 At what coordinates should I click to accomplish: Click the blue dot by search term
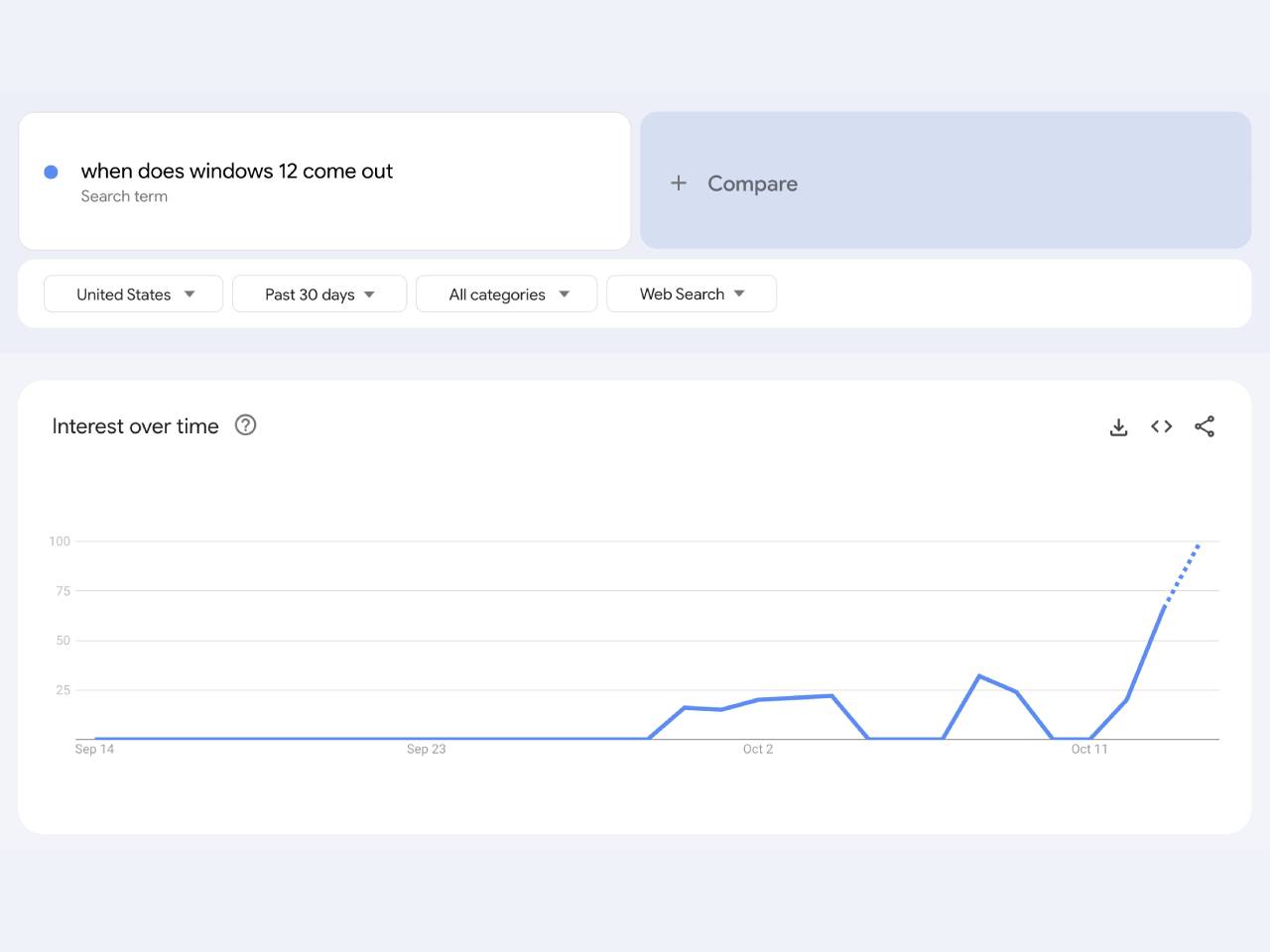52,172
